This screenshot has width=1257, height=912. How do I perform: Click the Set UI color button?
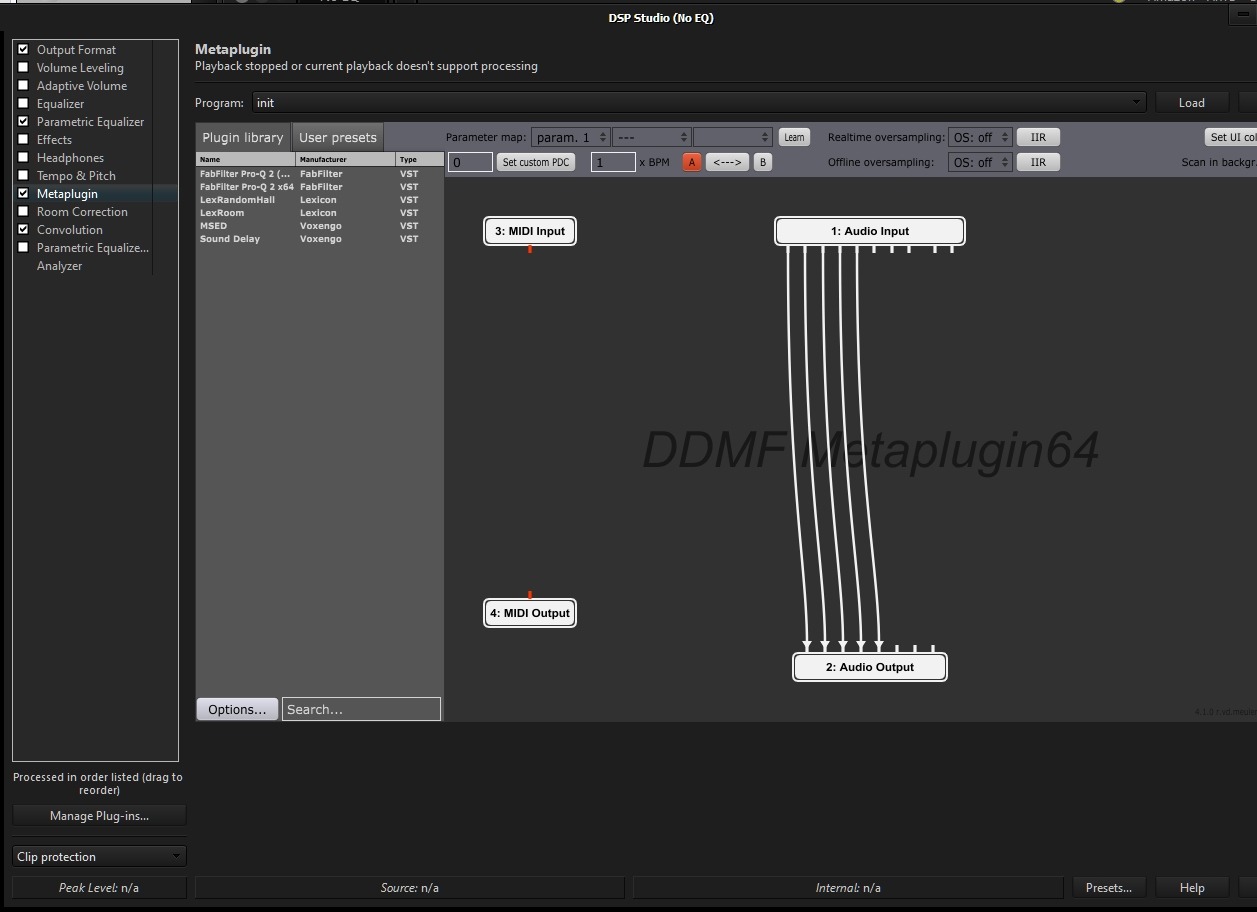tap(1231, 137)
